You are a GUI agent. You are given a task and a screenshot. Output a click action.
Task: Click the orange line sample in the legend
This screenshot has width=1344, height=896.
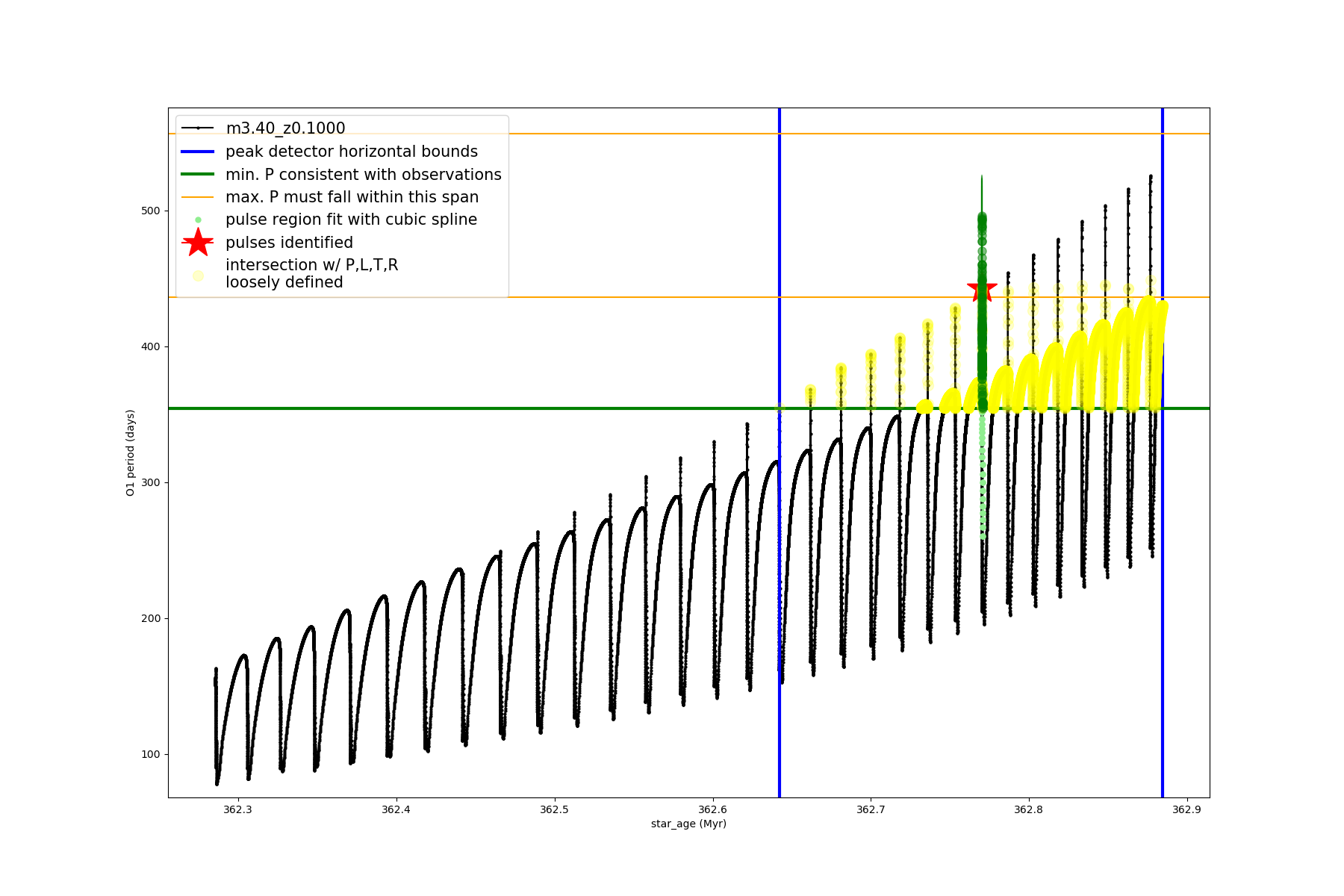point(198,197)
